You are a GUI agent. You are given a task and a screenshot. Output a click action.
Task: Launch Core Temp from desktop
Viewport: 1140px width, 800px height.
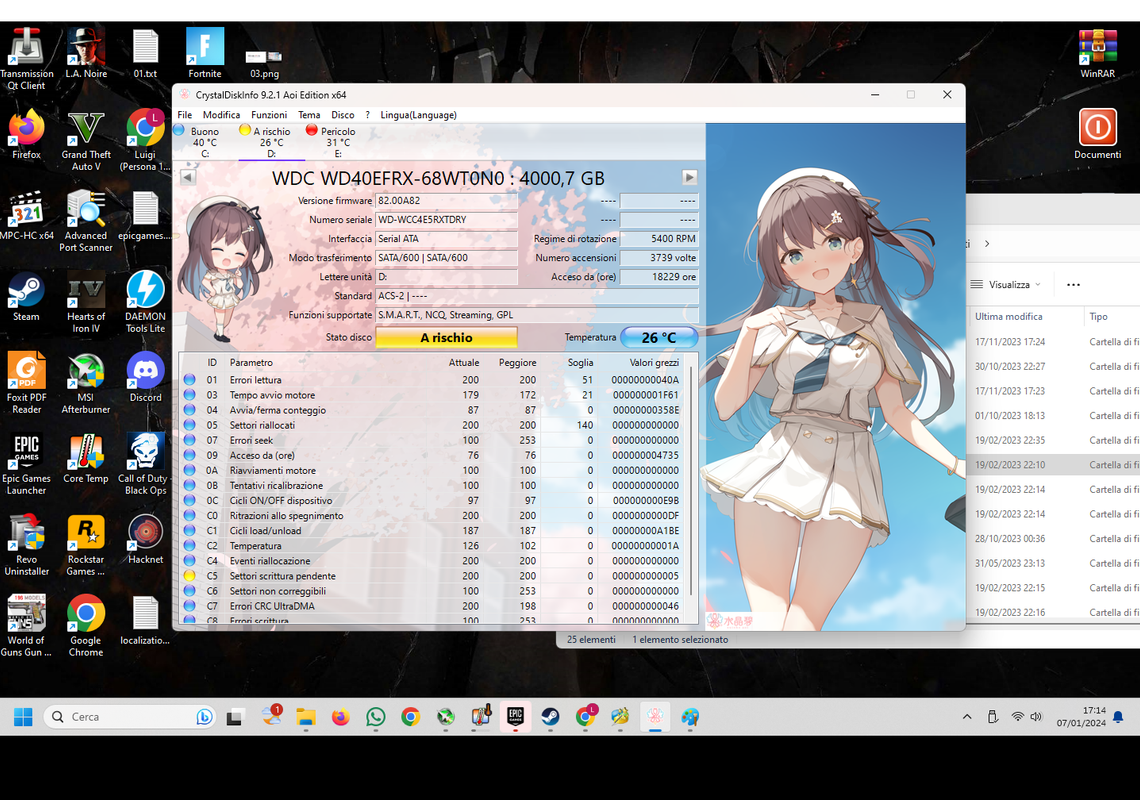(86, 458)
